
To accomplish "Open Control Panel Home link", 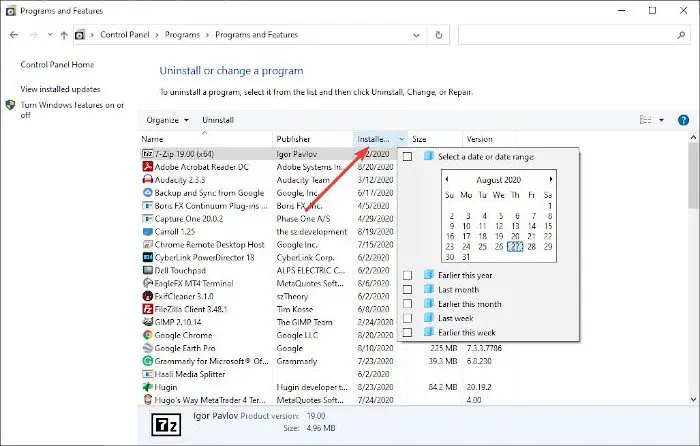I will (x=57, y=65).
